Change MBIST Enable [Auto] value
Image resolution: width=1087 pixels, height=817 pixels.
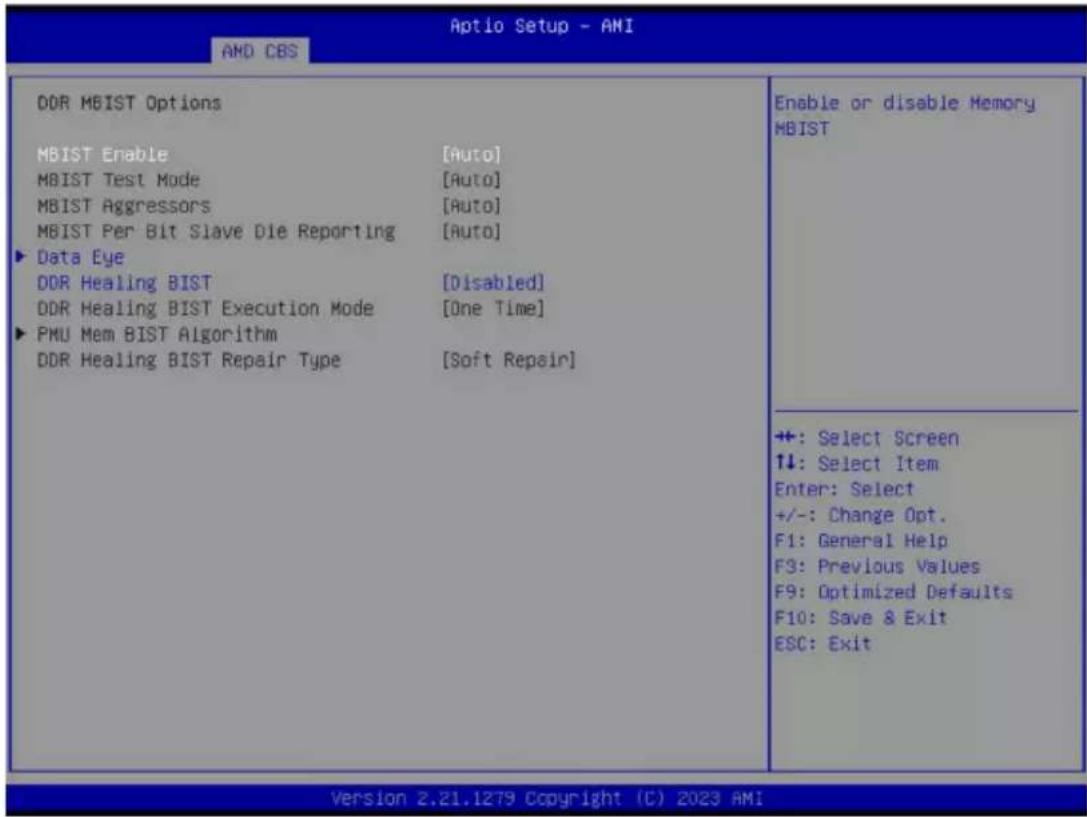[471, 154]
